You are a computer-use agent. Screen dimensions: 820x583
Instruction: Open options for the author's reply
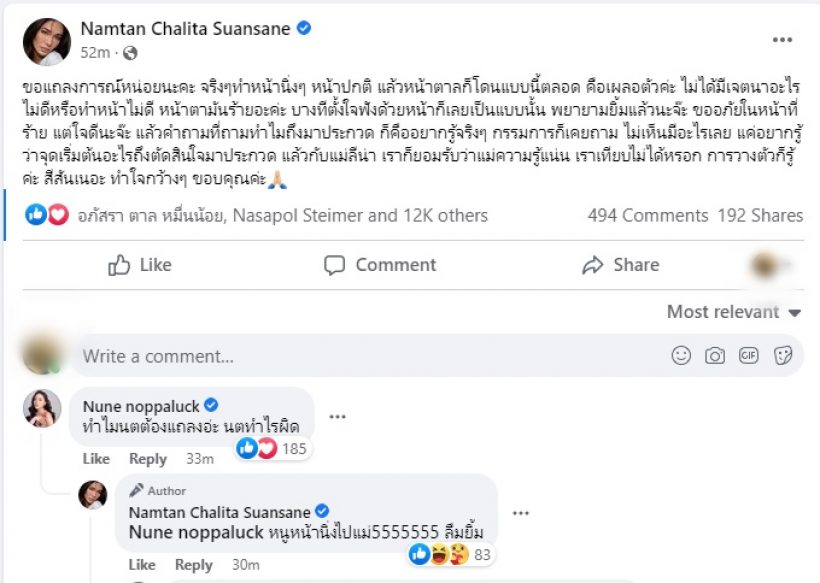pyautogui.click(x=520, y=512)
